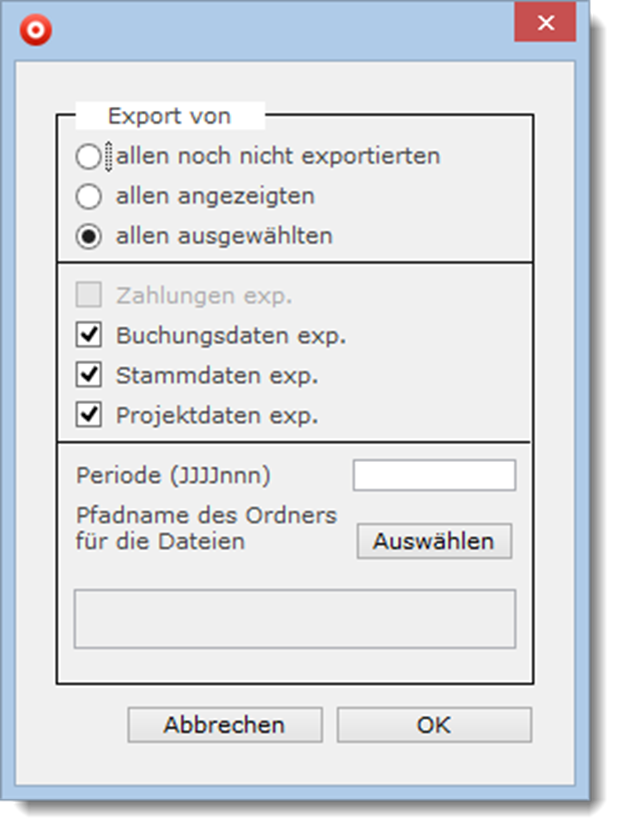Close the export dialog window
The width and height of the screenshot is (620, 831).
coord(545,23)
